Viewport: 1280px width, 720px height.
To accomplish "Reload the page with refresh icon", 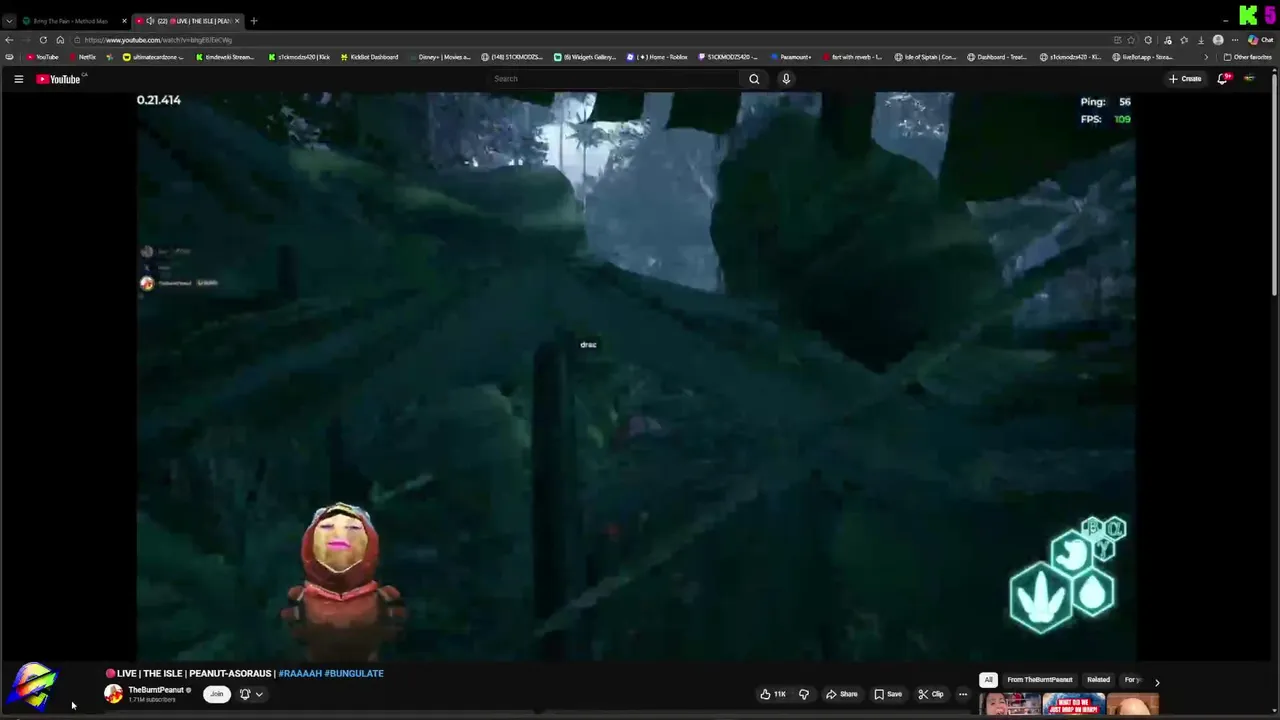I will [x=43, y=40].
